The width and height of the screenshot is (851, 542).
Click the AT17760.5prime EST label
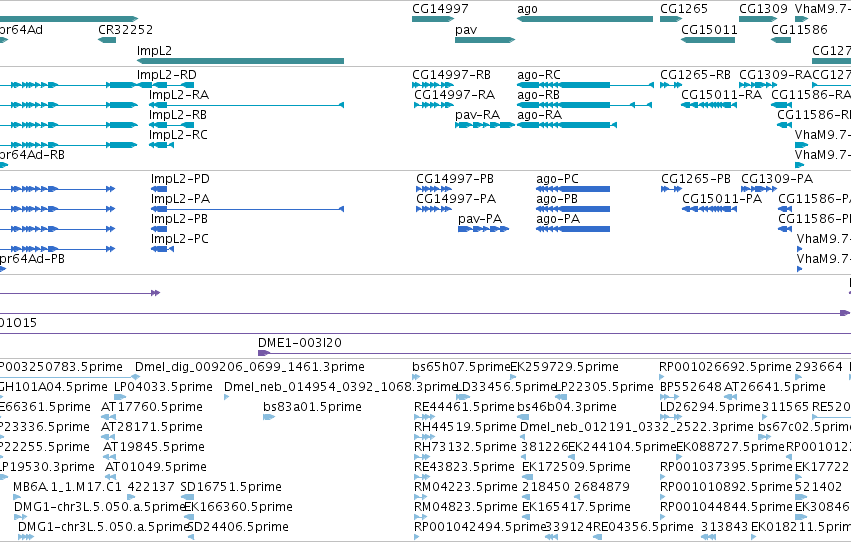pyautogui.click(x=152, y=407)
